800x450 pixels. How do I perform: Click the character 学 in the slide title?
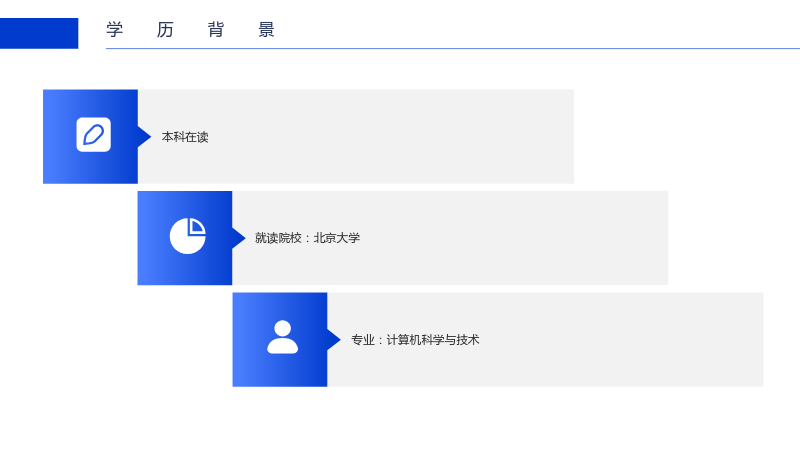(115, 30)
